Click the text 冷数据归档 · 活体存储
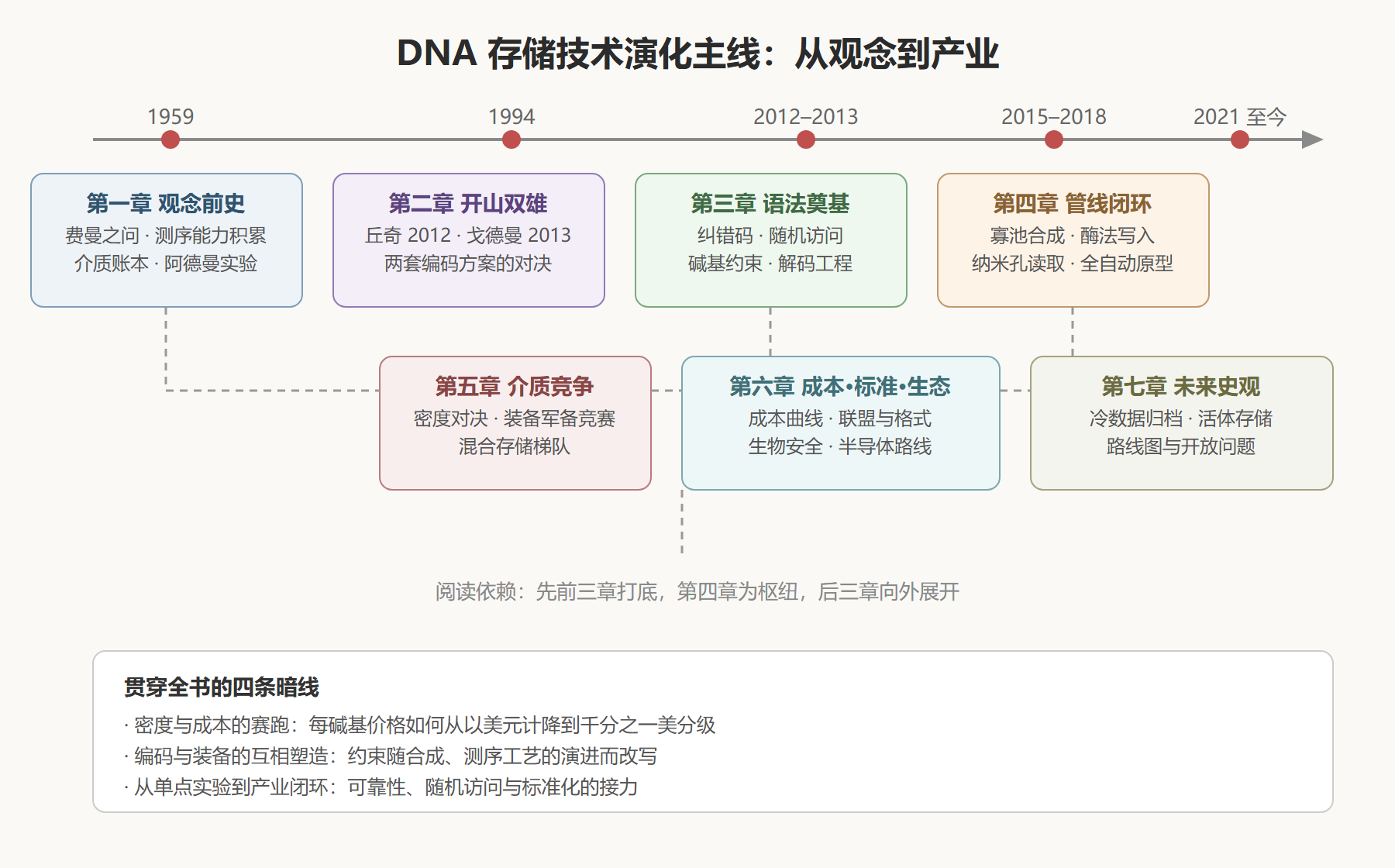 [x=1181, y=418]
